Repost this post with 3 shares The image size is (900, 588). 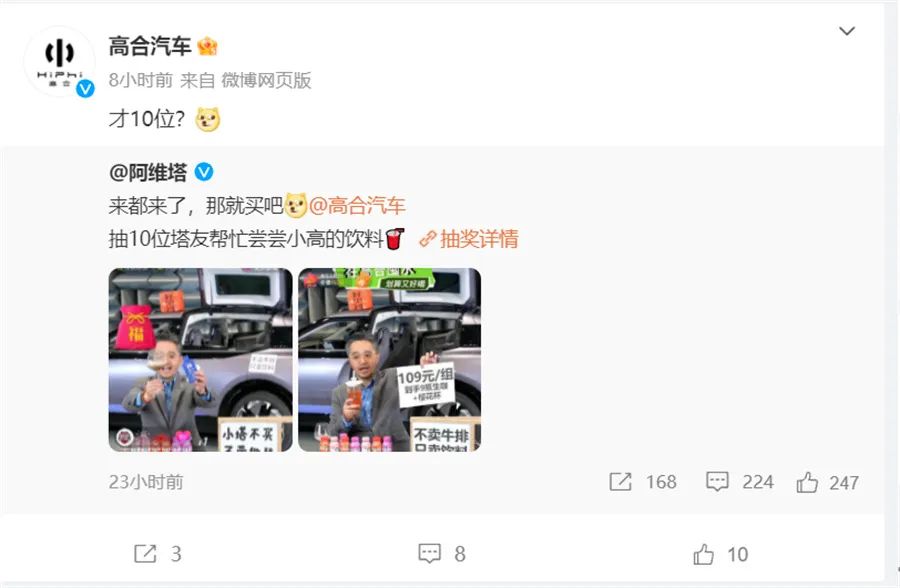coord(145,554)
